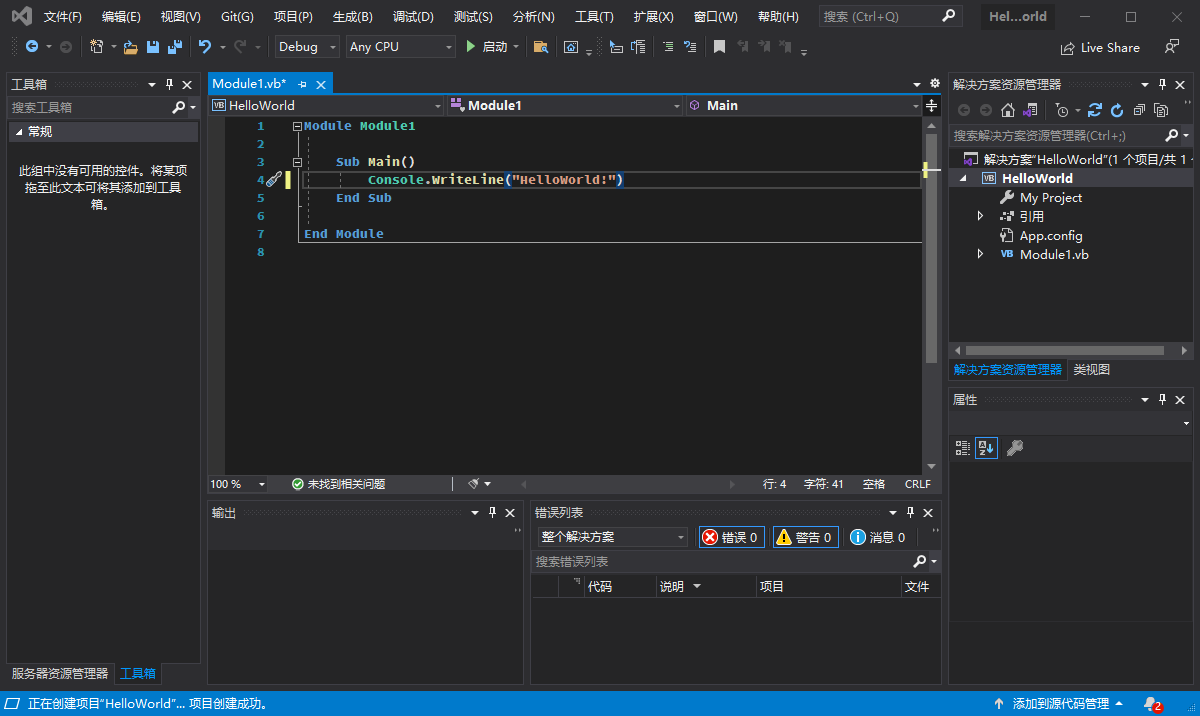Click the quick actions screwdriver icon on line 4
Viewport: 1200px width, 716px height.
[x=273, y=180]
